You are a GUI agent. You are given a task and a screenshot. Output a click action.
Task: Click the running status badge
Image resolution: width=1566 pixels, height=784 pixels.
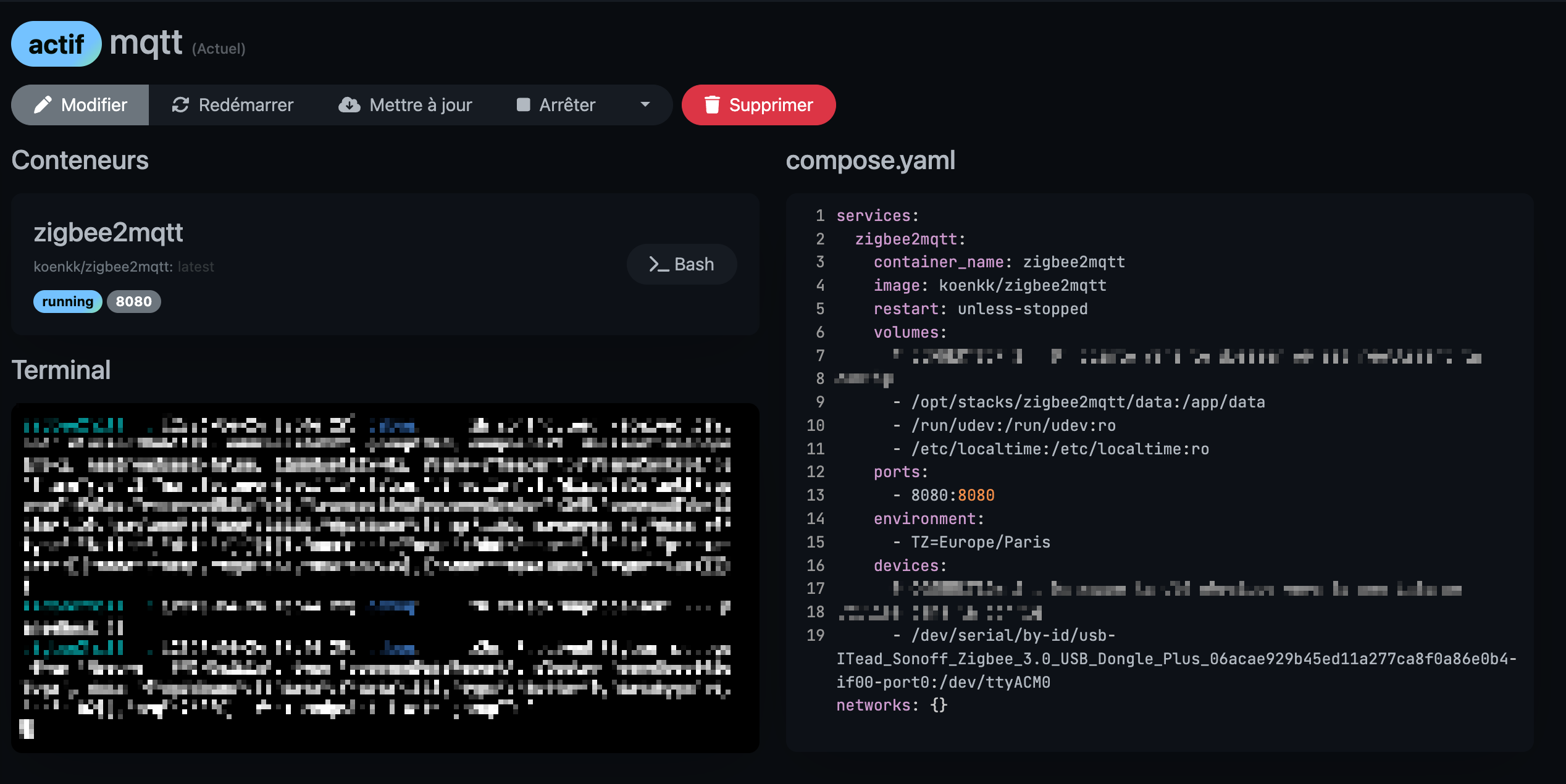(68, 301)
